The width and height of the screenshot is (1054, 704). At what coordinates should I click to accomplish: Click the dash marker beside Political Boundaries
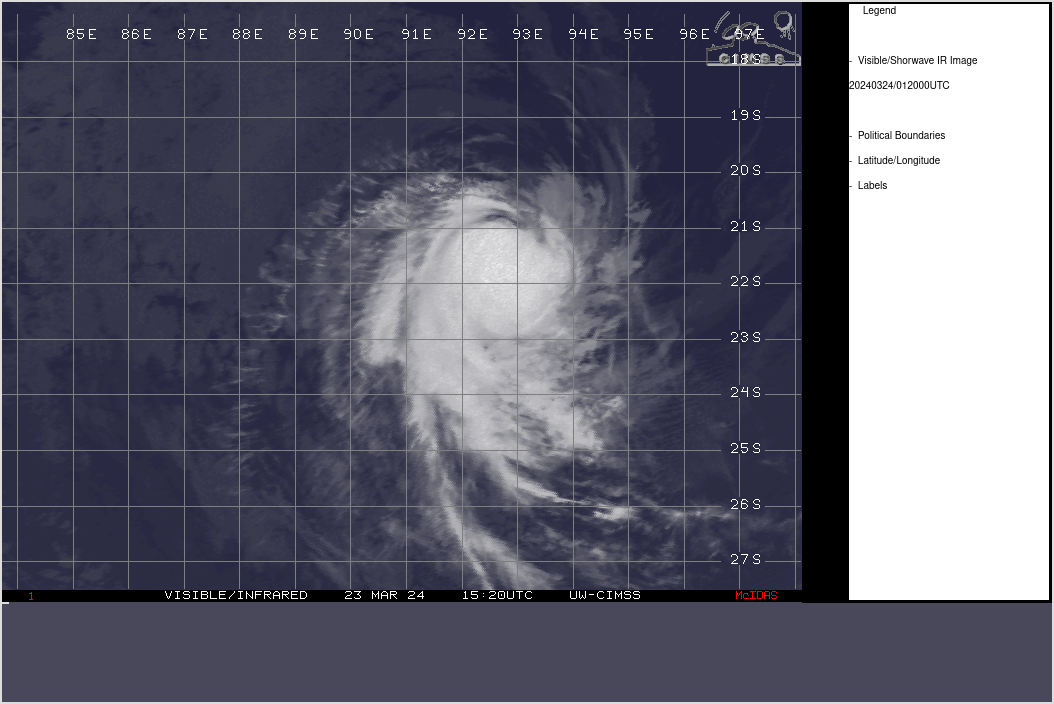coord(849,135)
